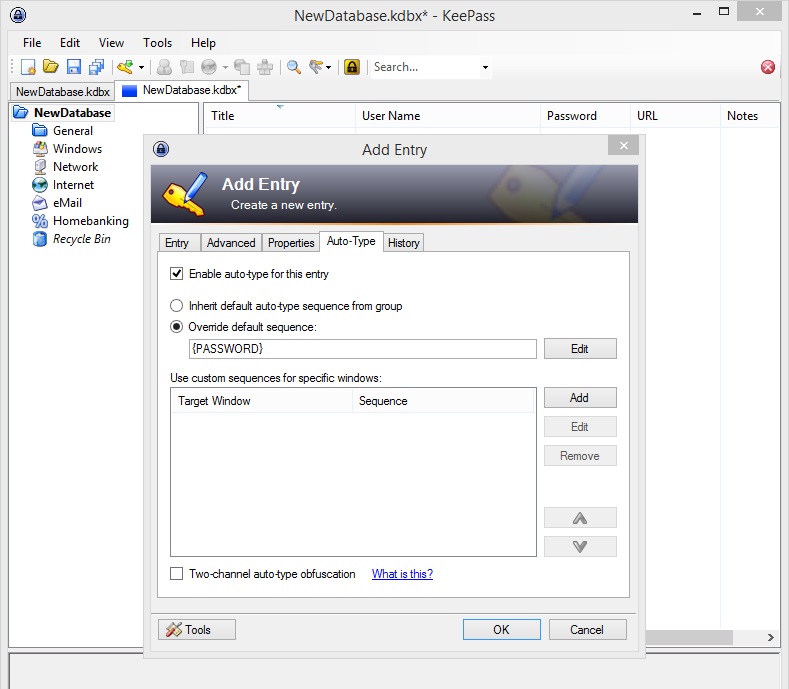Sort entries by the Title column
The image size is (789, 689).
pos(280,116)
